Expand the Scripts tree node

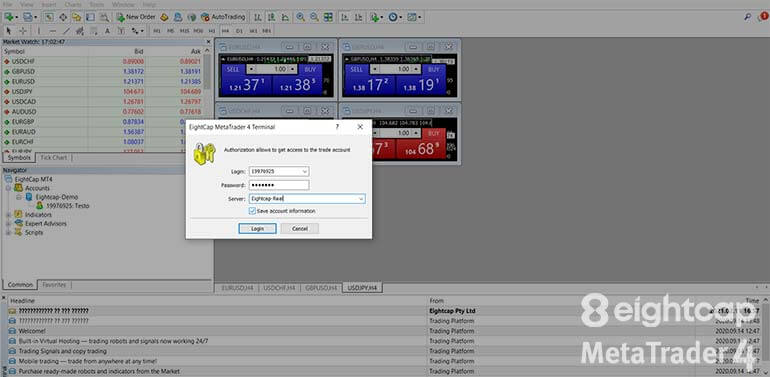[x=8, y=232]
